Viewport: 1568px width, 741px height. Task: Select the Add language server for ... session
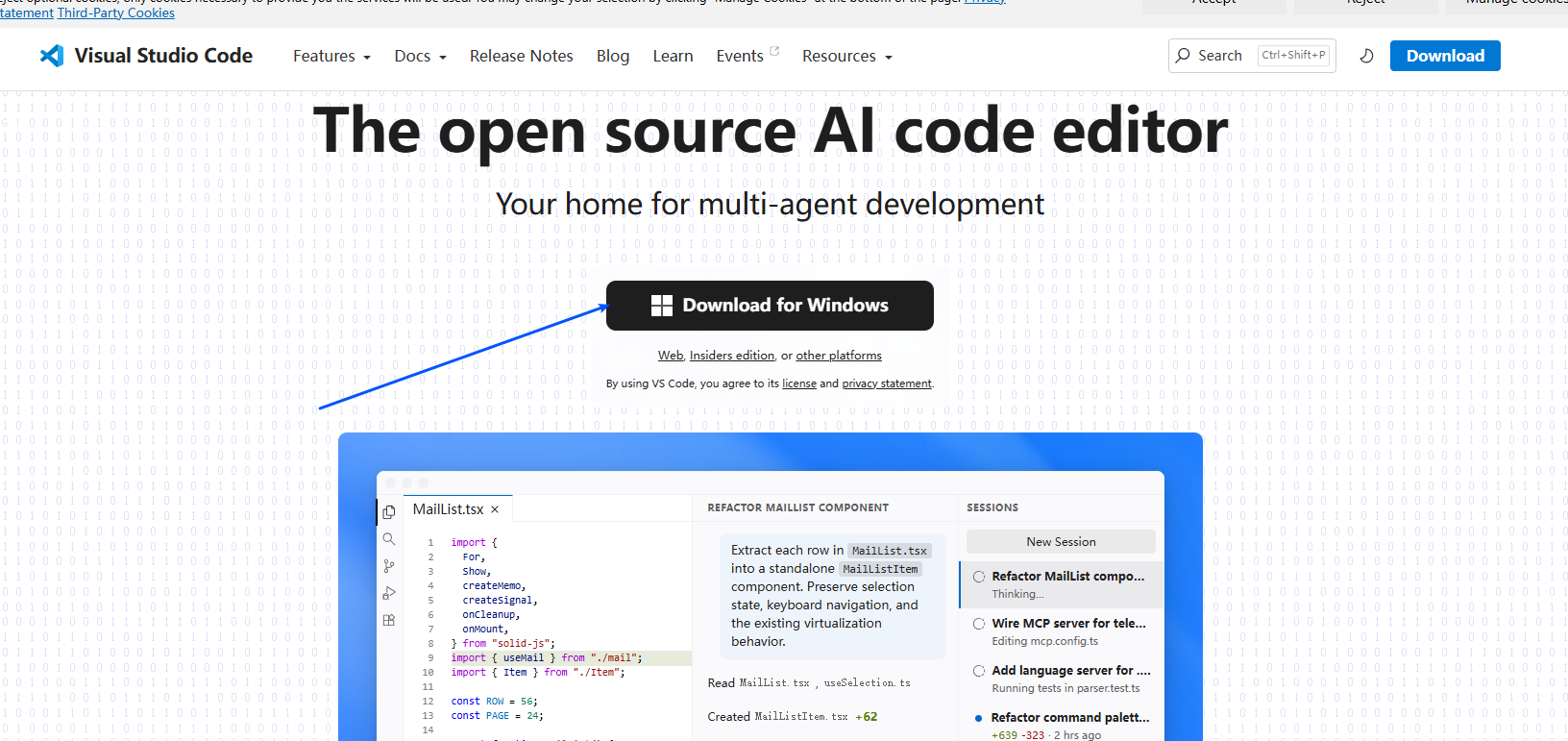click(1062, 679)
